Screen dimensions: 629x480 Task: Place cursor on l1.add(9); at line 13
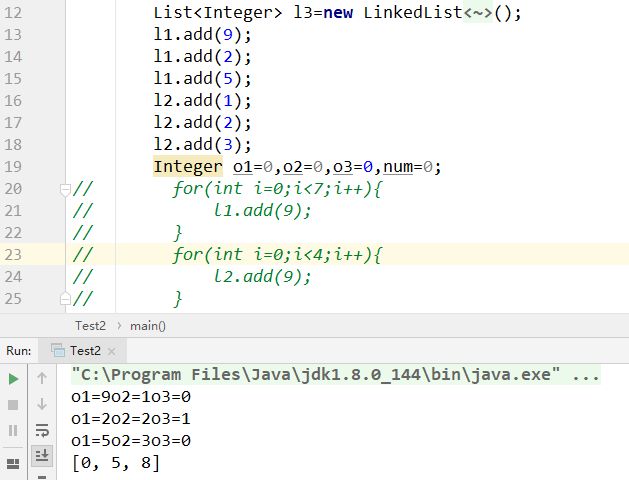[x=203, y=34]
